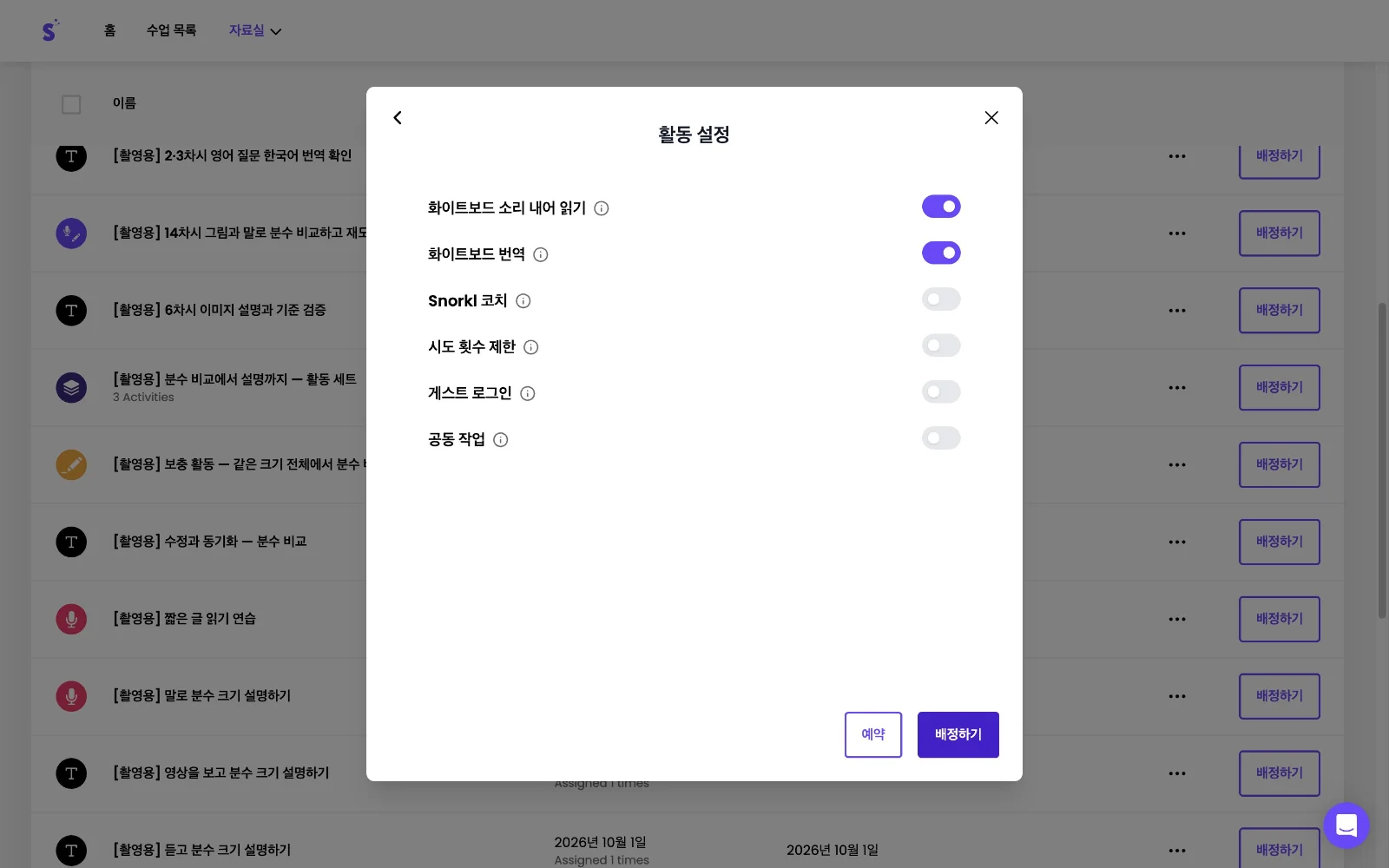Open more options for 듣고 분수 크기 row
The width and height of the screenshot is (1389, 868).
(x=1177, y=851)
